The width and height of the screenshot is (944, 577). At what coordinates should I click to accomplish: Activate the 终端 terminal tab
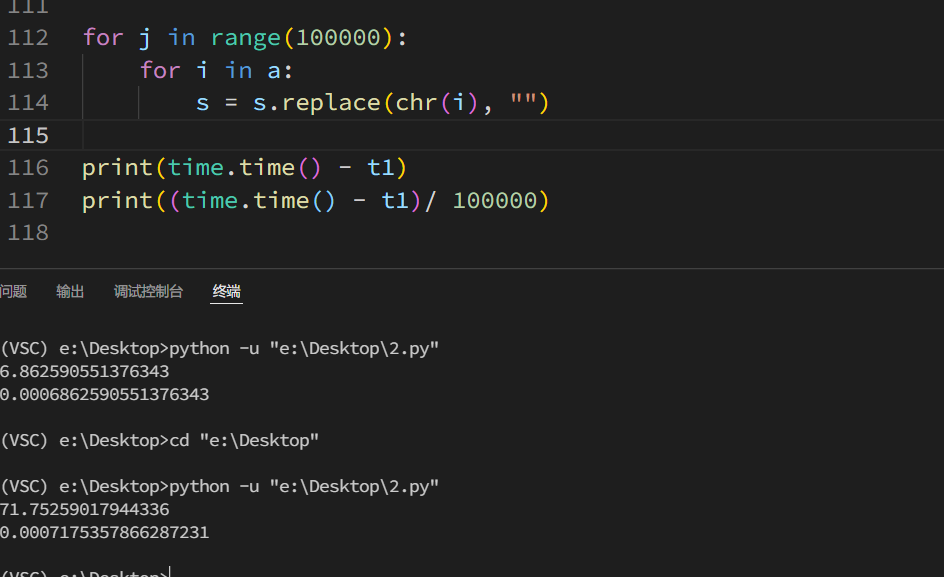[x=227, y=292]
